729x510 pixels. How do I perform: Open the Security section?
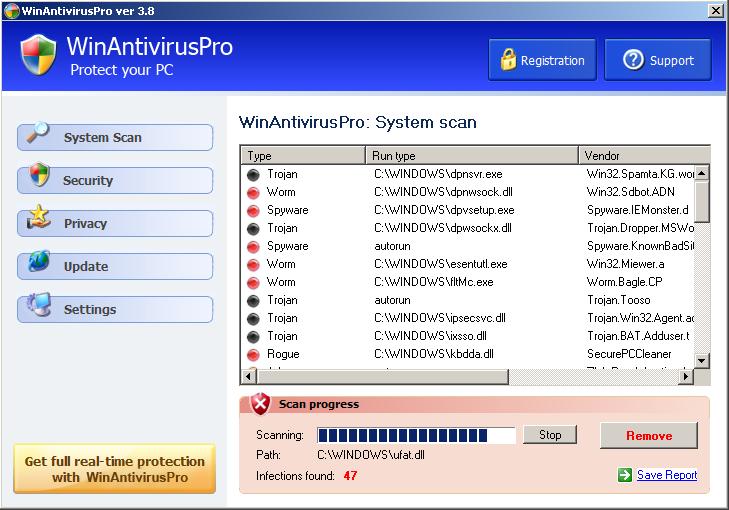tap(115, 181)
